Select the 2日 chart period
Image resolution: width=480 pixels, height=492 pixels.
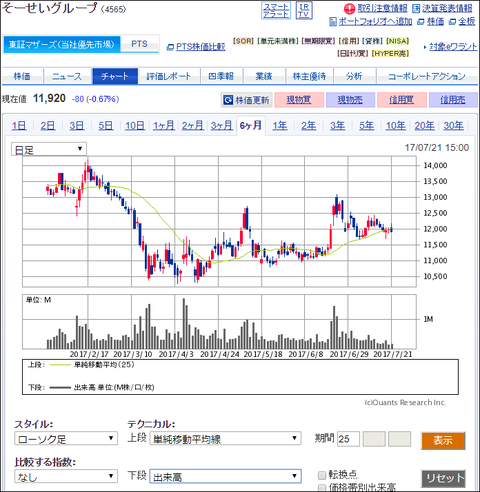pos(48,126)
